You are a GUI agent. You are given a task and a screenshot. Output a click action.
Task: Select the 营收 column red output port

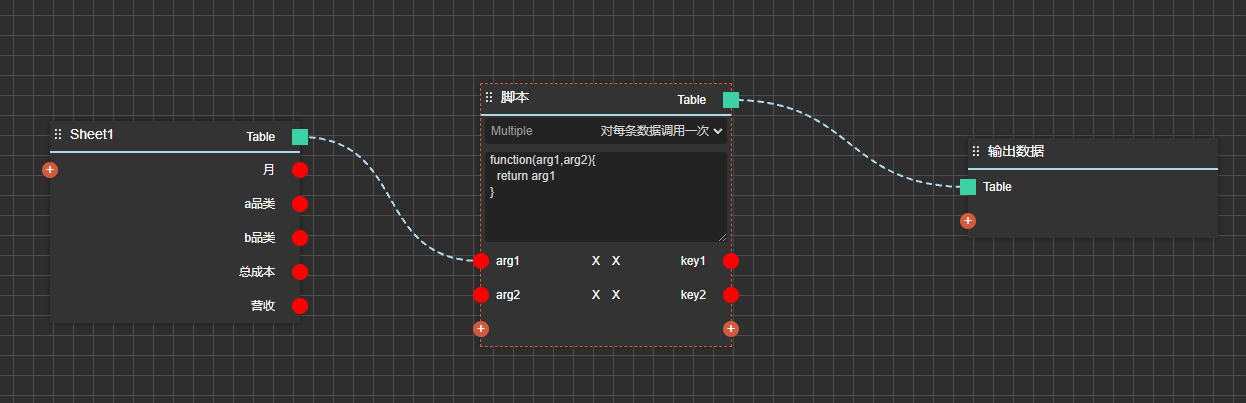(300, 306)
